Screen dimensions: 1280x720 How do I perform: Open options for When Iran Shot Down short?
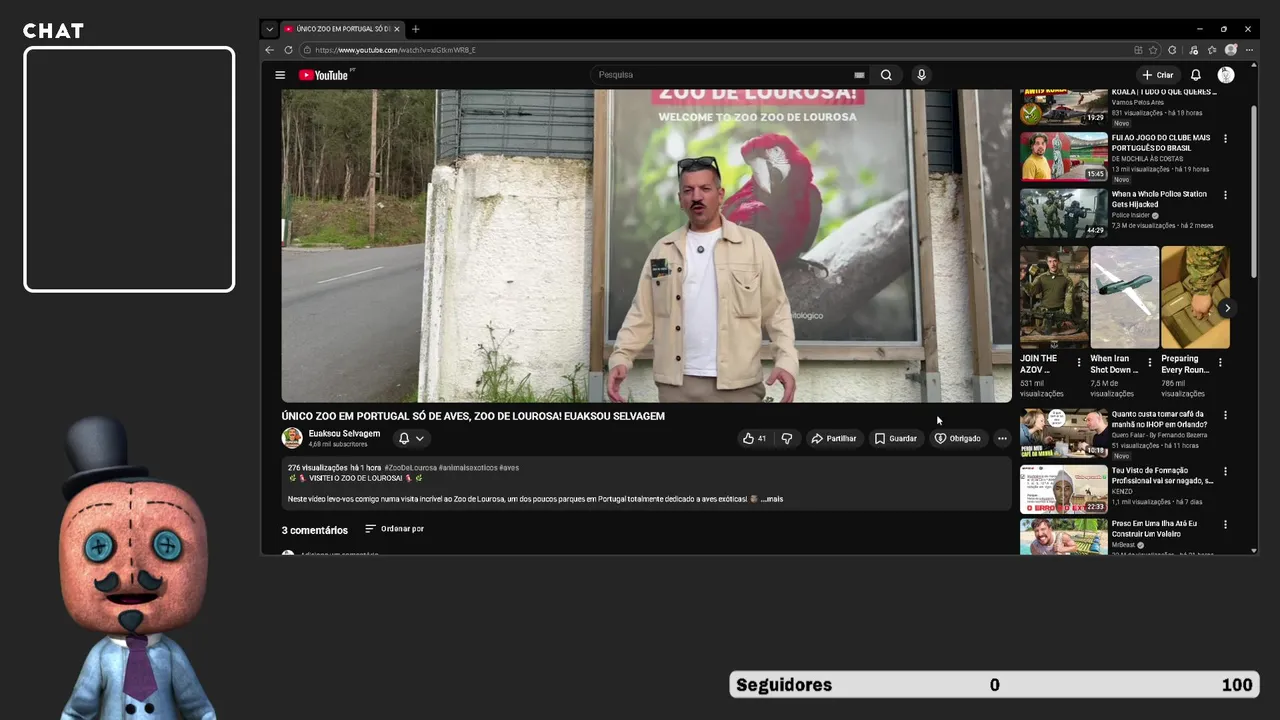click(x=1149, y=362)
